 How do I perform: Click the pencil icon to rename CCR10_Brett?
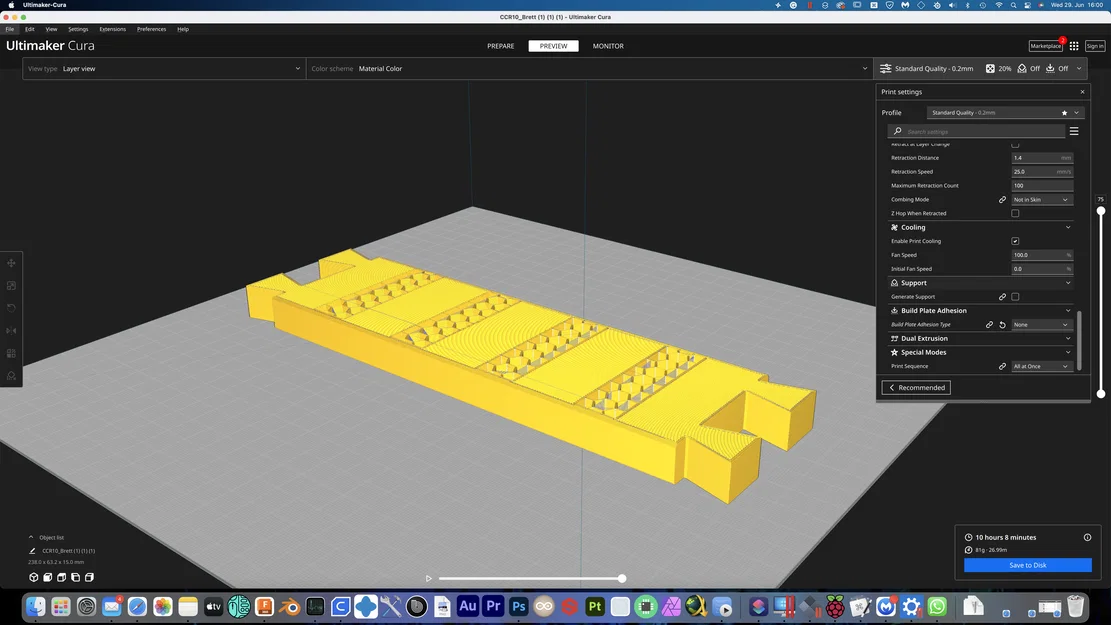click(x=32, y=551)
